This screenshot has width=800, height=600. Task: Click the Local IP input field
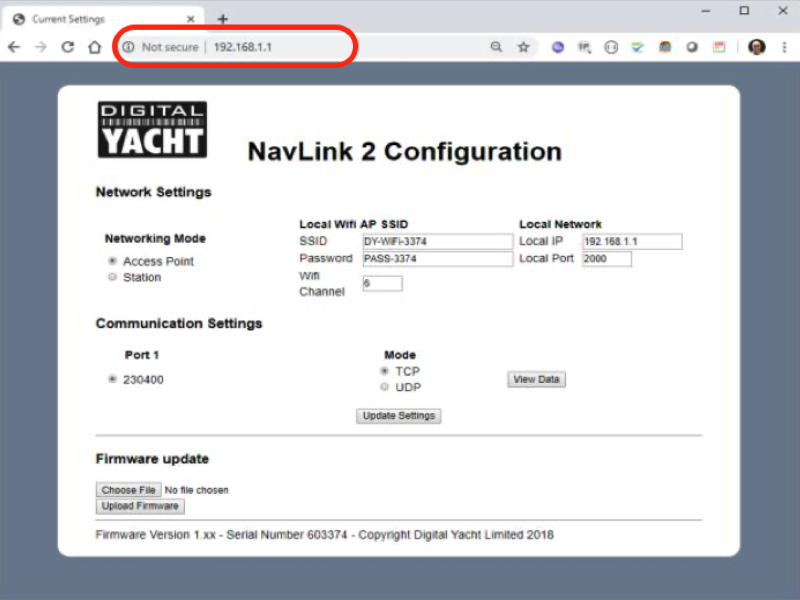[632, 241]
